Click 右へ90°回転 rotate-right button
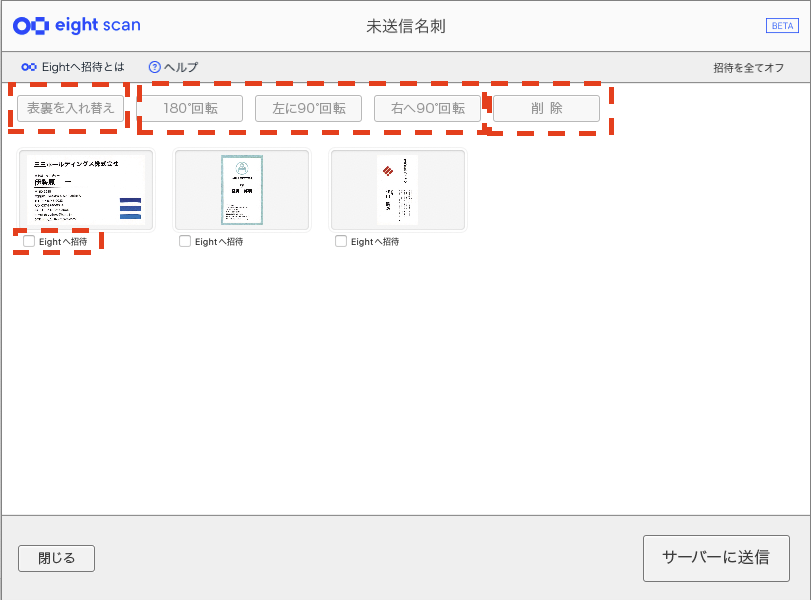The height and width of the screenshot is (600, 811). 428,108
